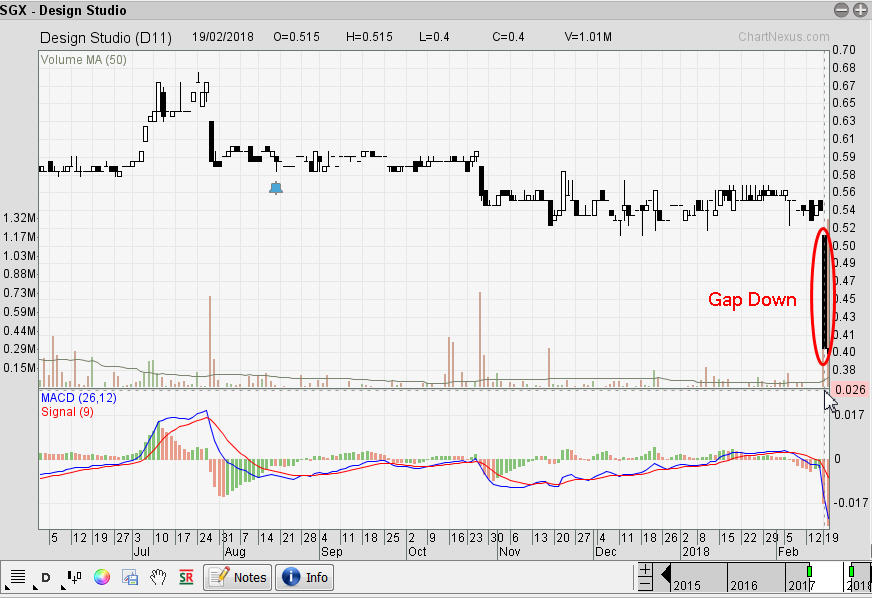
Task: Click the L=0.4 low value
Action: coord(434,37)
